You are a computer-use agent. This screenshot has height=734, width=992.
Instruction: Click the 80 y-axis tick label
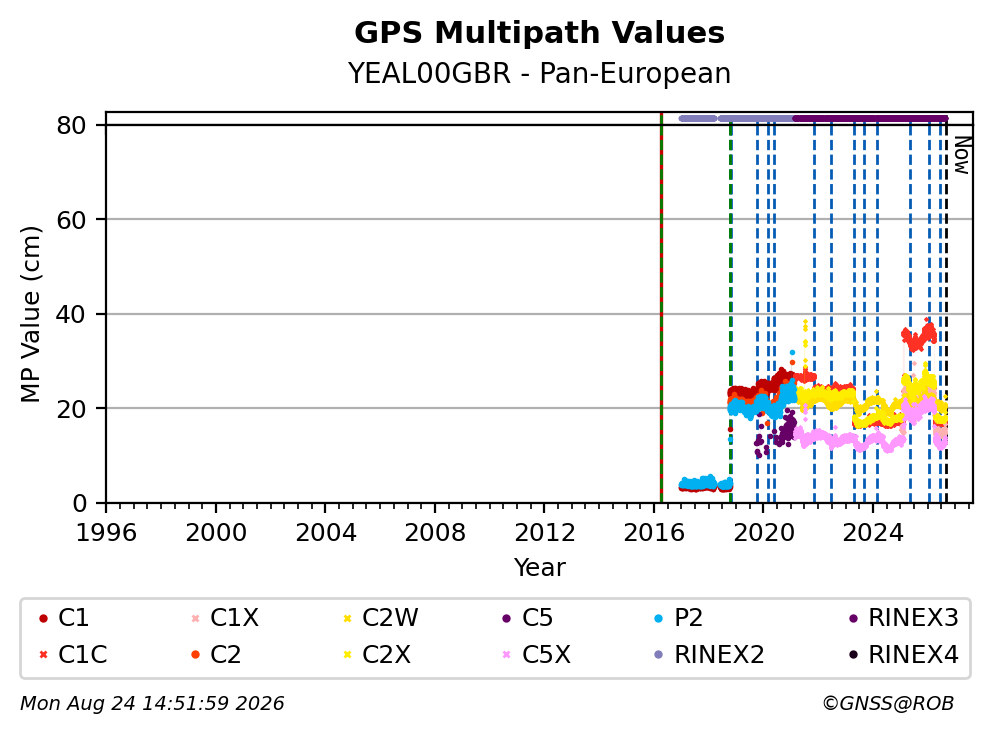71,126
